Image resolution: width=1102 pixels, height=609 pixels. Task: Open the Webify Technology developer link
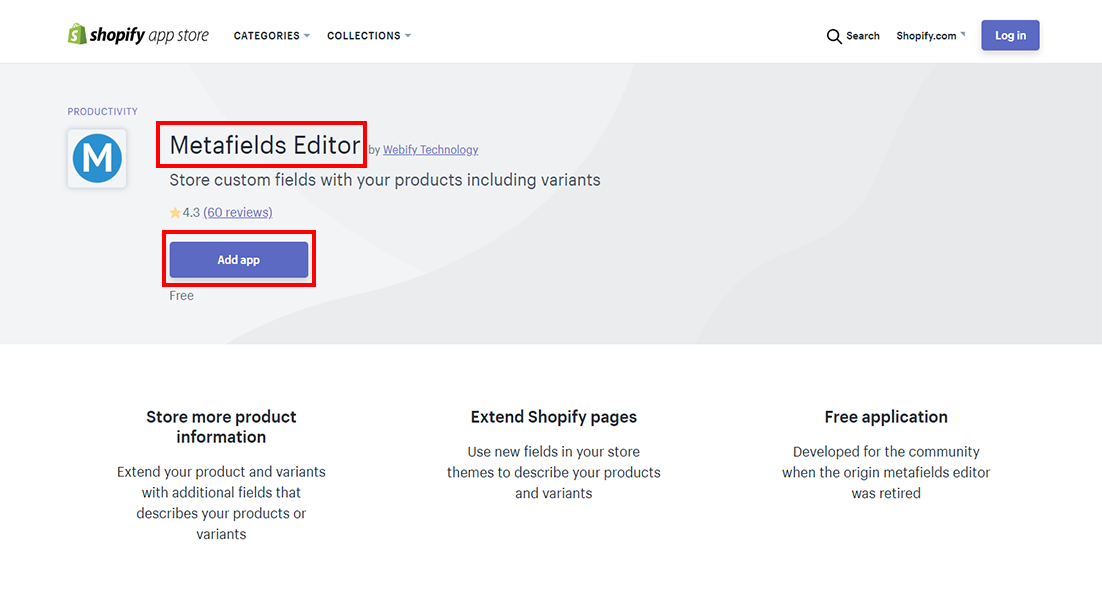[430, 150]
